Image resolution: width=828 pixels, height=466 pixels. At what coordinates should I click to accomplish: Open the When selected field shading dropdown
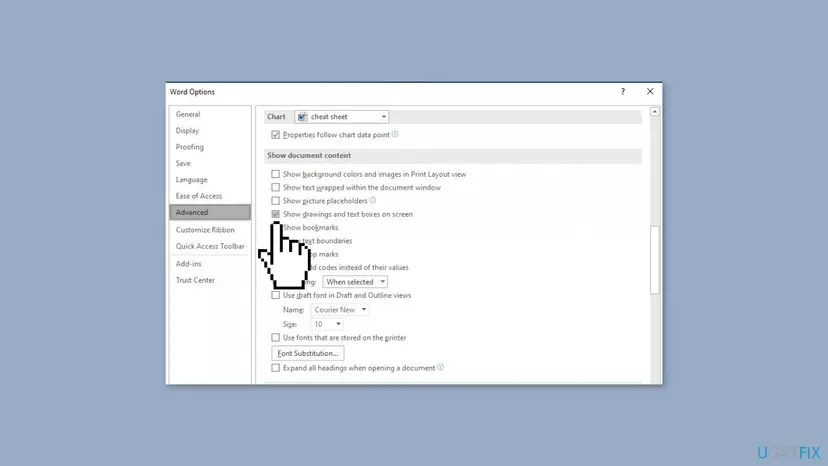click(355, 282)
